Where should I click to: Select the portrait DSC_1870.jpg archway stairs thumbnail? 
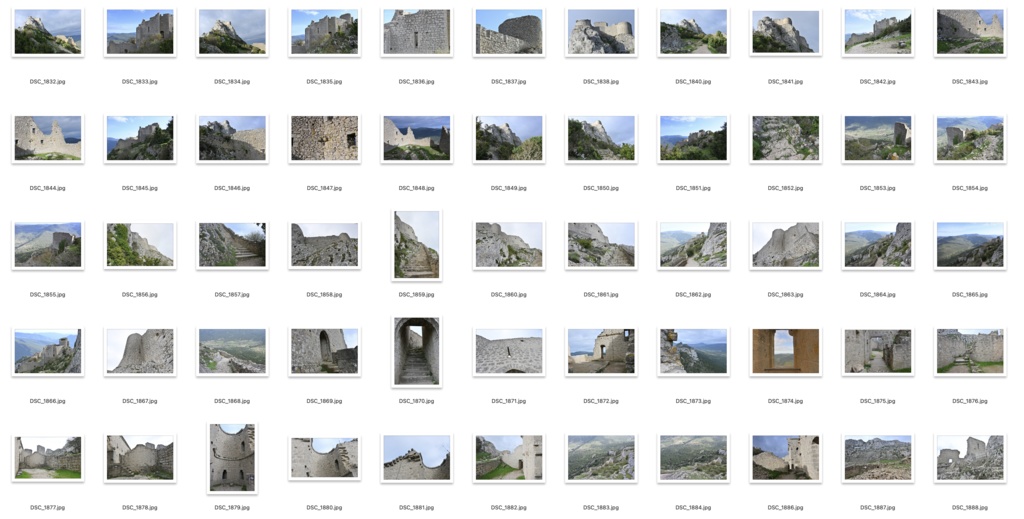click(417, 352)
